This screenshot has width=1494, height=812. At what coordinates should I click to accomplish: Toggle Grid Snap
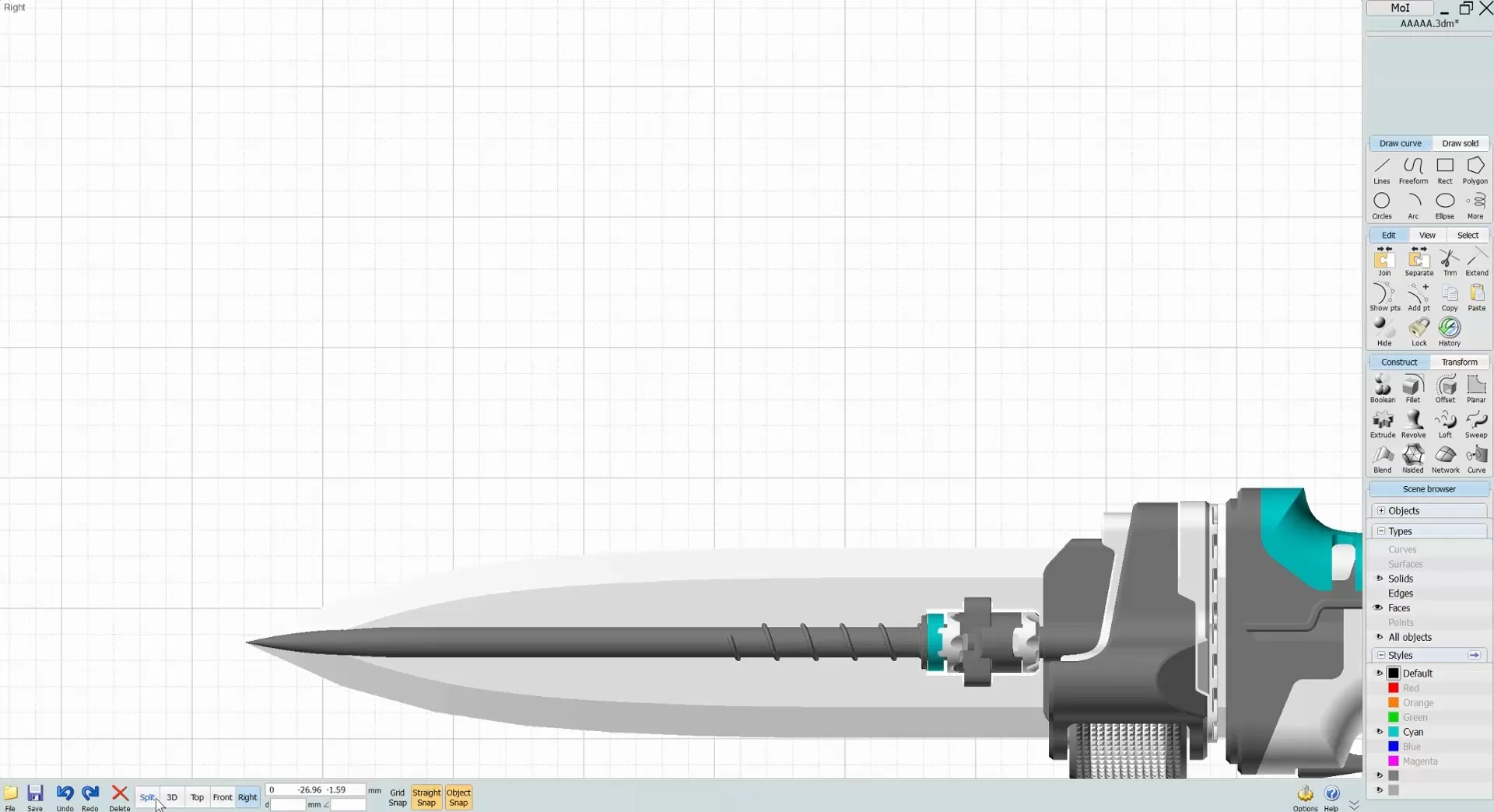(397, 797)
